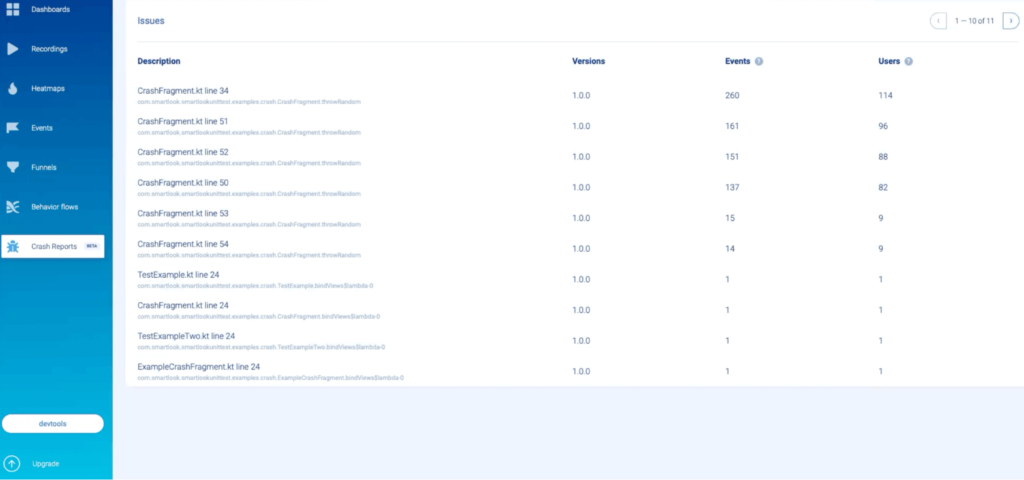Image resolution: width=1024 pixels, height=480 pixels.
Task: Click the Crash Reports bug icon
Action: pyautogui.click(x=13, y=246)
